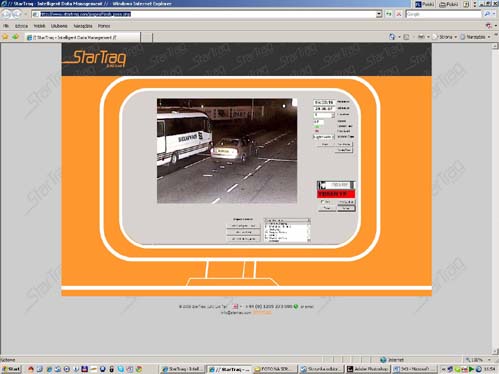This screenshot has height=374, width=499.
Task: Click the offence list box scrollbar
Action: (308, 233)
